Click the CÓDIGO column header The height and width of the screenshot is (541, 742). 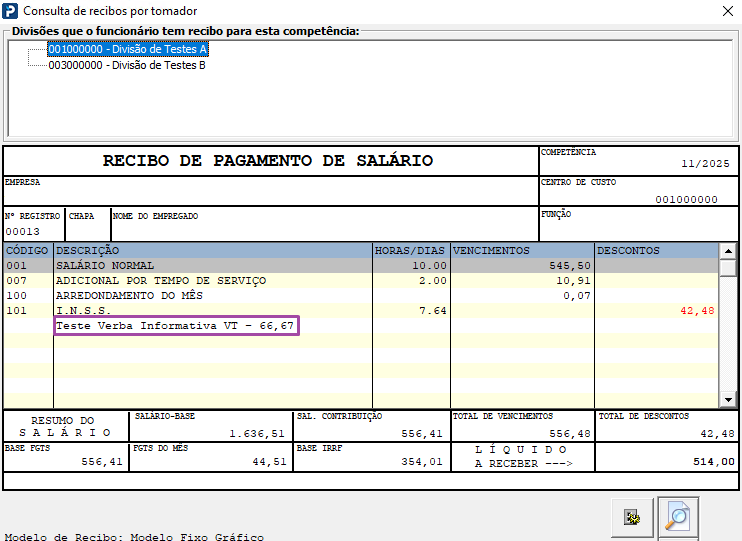[x=27, y=250]
